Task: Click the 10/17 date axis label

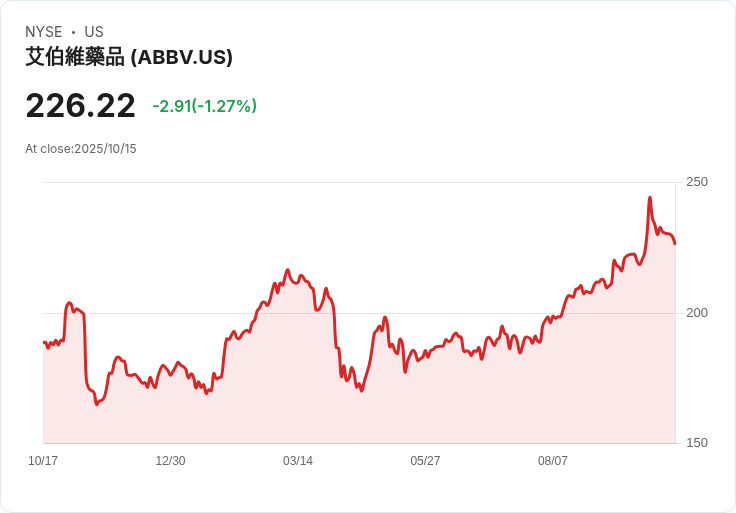Action: coord(43,460)
